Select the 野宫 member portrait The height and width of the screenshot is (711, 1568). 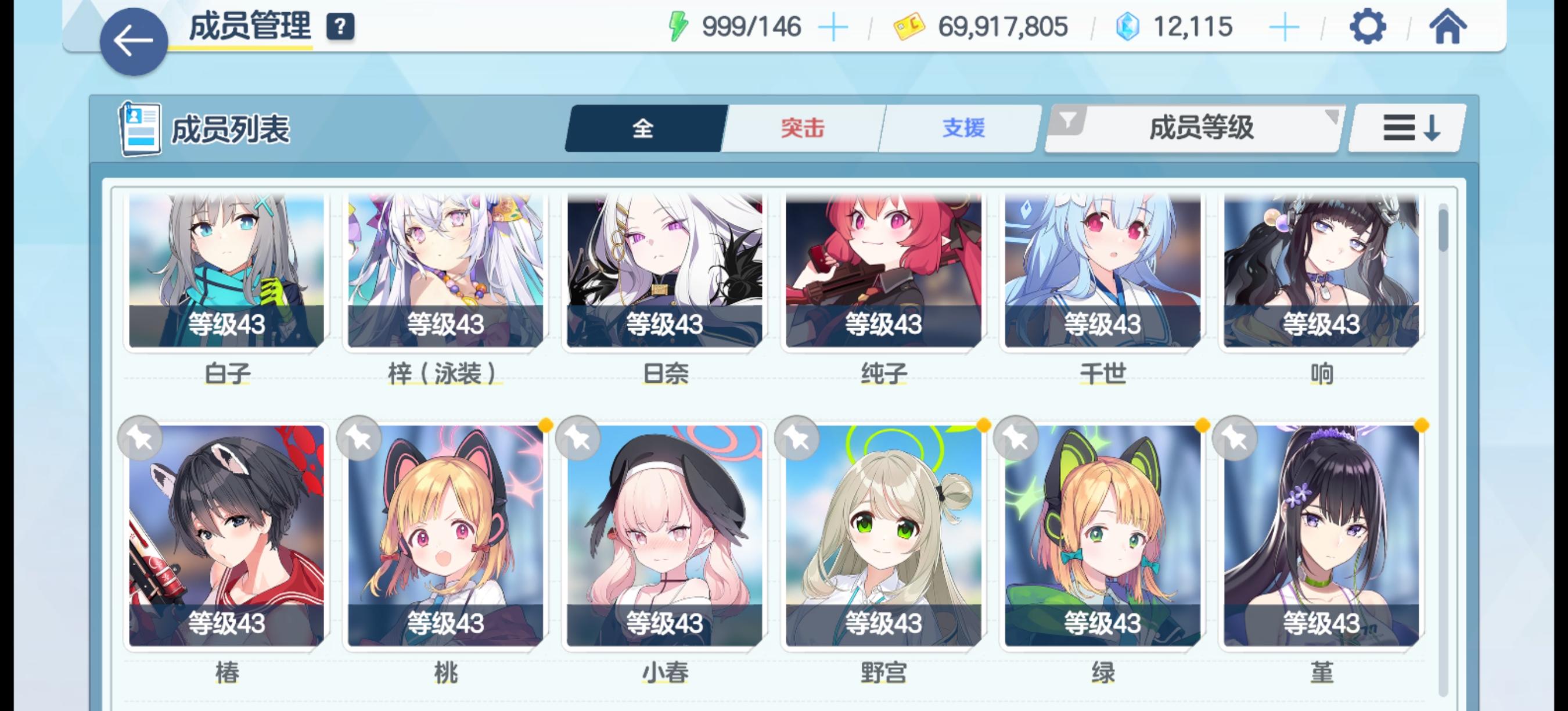883,536
